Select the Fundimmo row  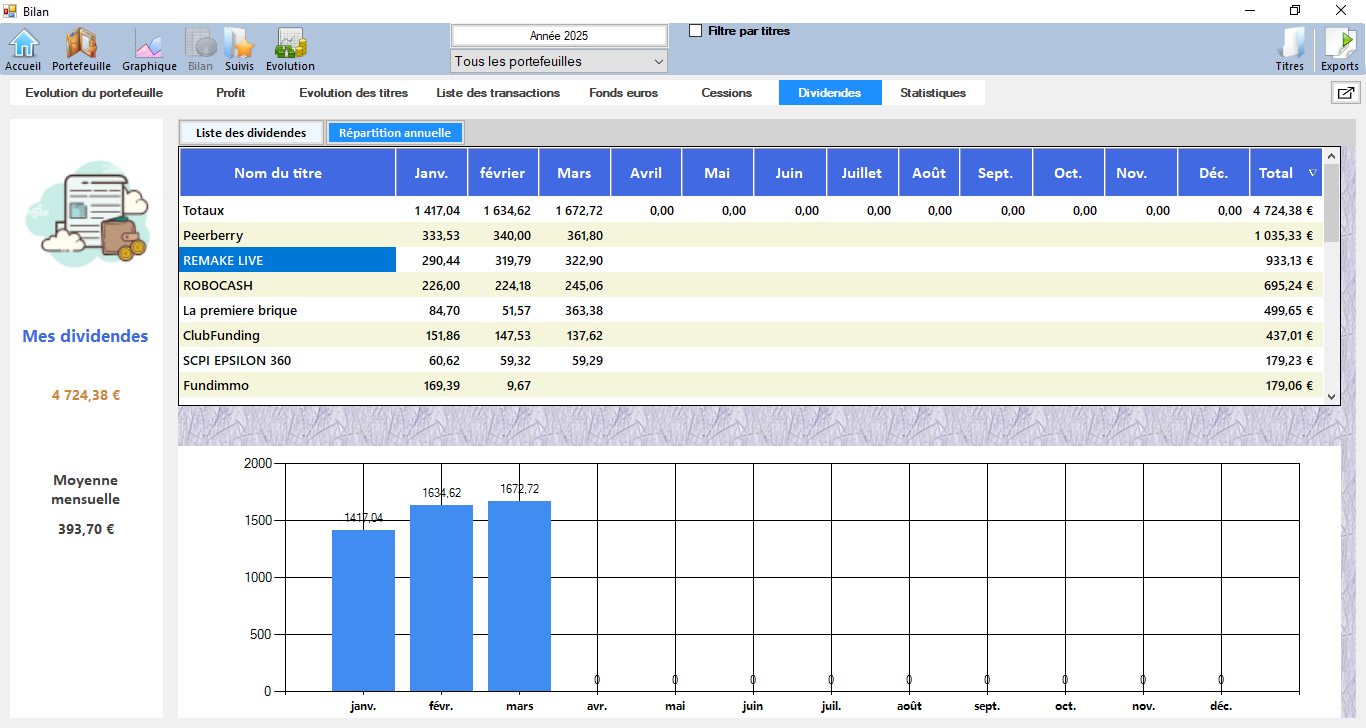pyautogui.click(x=751, y=385)
